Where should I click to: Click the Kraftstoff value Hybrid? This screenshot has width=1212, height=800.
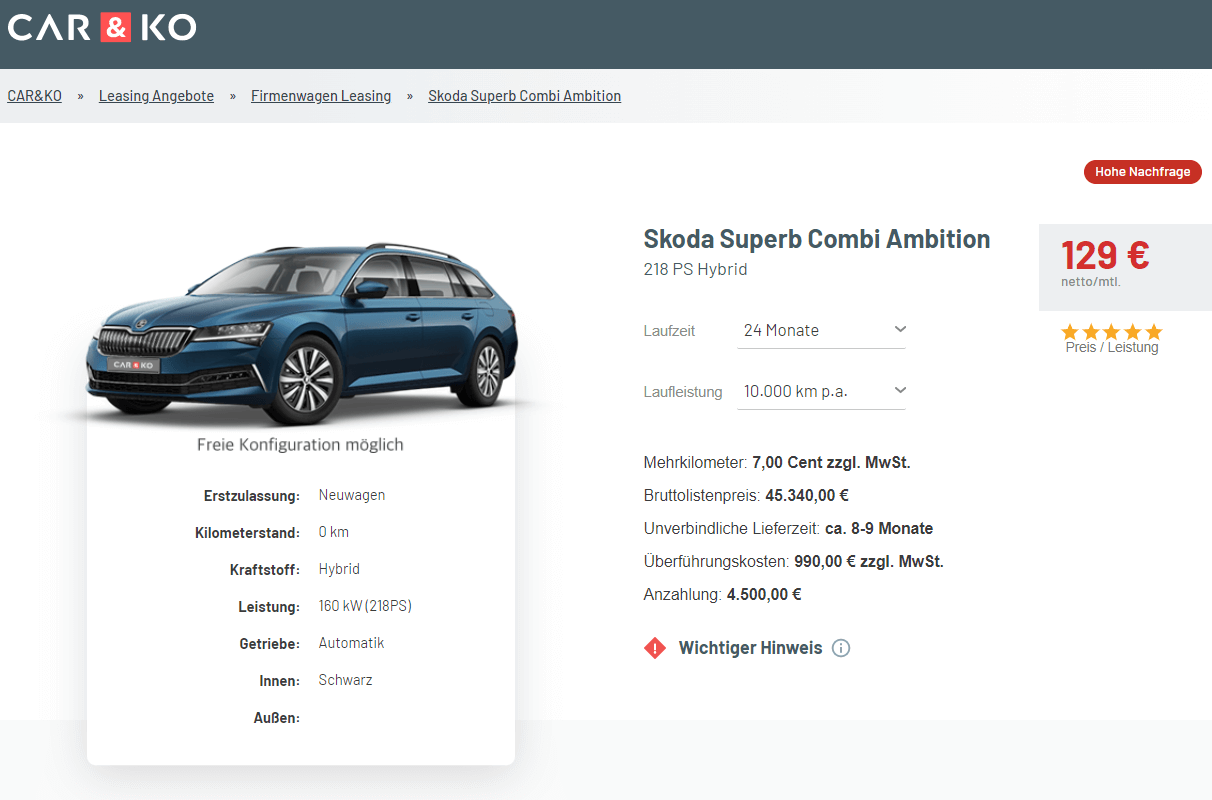coord(339,569)
